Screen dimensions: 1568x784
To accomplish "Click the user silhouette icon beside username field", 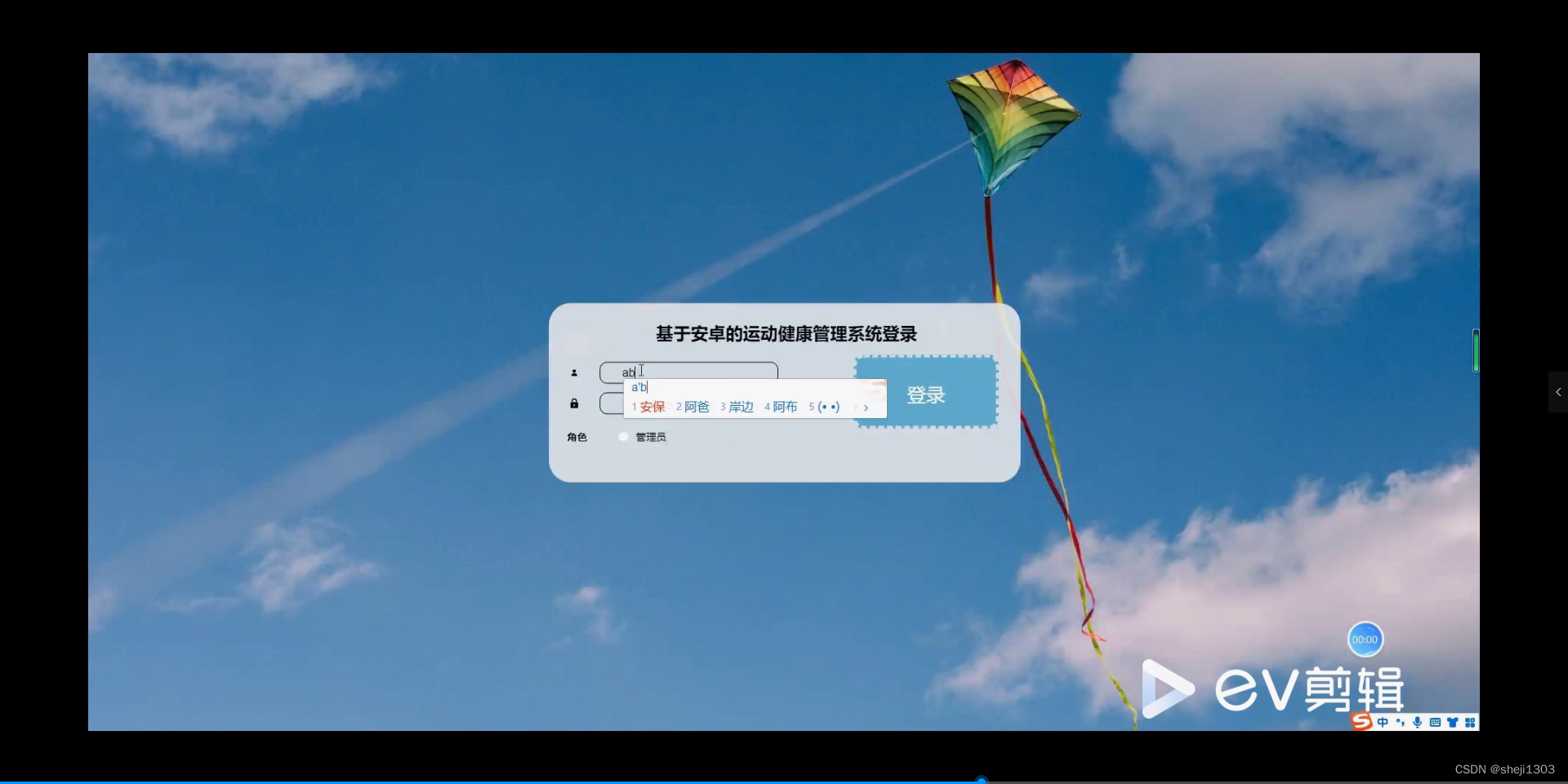I will [574, 372].
